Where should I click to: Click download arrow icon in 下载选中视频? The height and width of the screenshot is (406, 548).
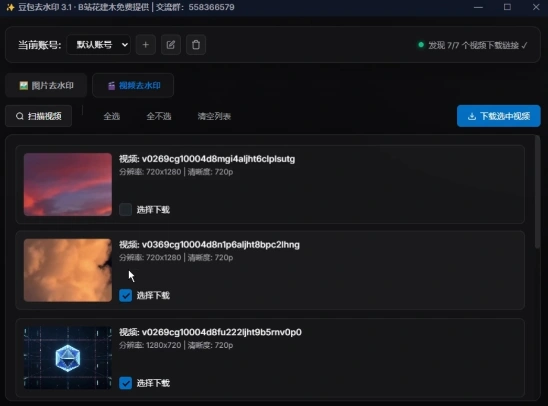pyautogui.click(x=472, y=116)
